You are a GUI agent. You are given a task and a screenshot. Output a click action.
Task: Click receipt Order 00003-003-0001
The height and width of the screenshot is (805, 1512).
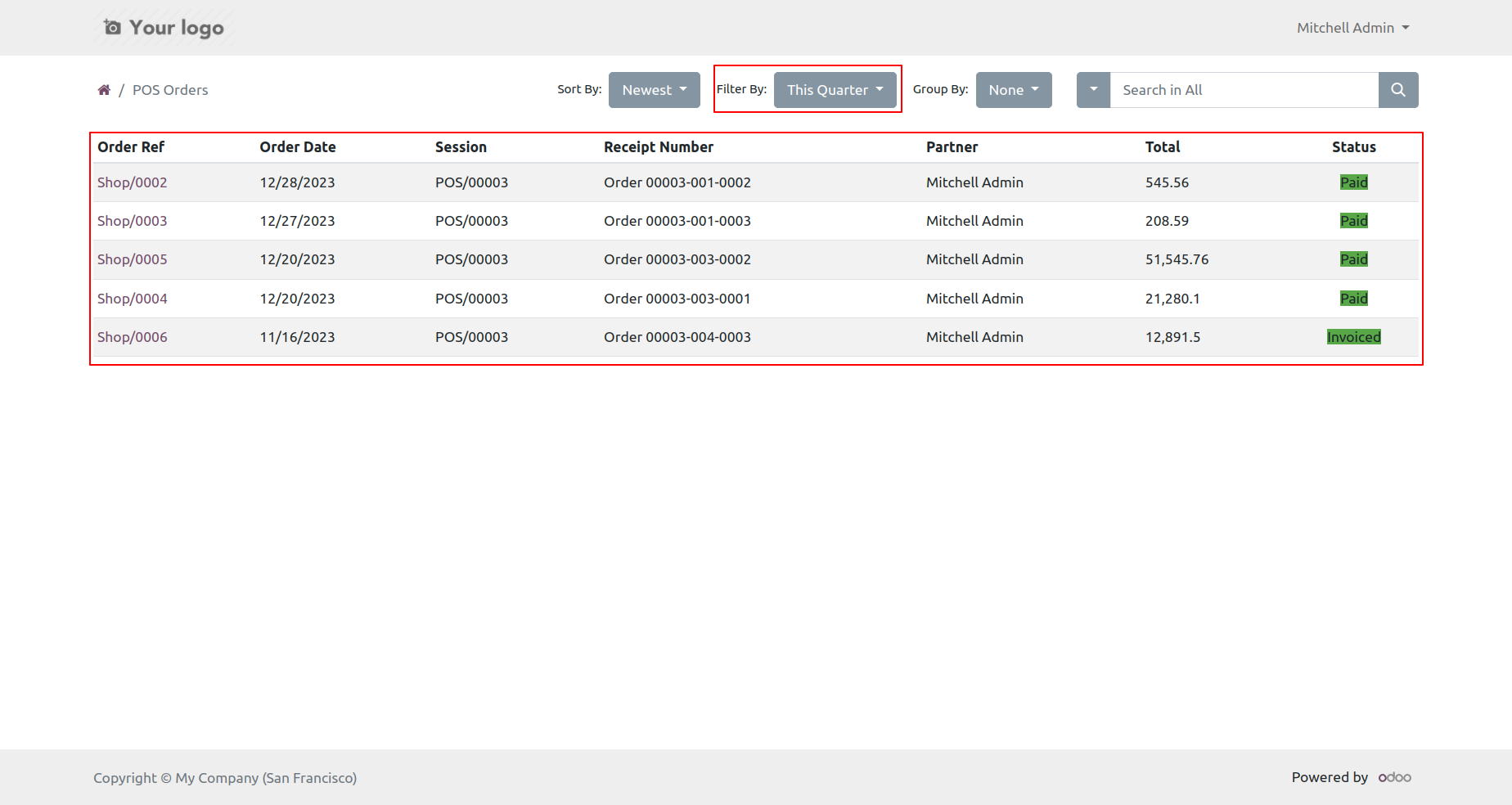click(x=677, y=299)
